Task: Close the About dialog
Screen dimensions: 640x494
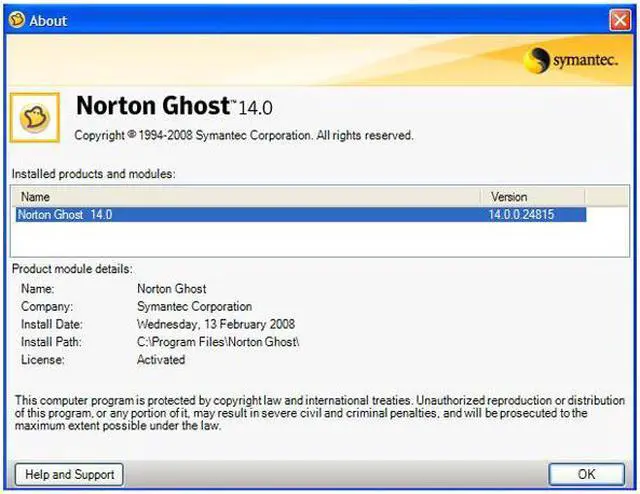Action: pyautogui.click(x=620, y=20)
